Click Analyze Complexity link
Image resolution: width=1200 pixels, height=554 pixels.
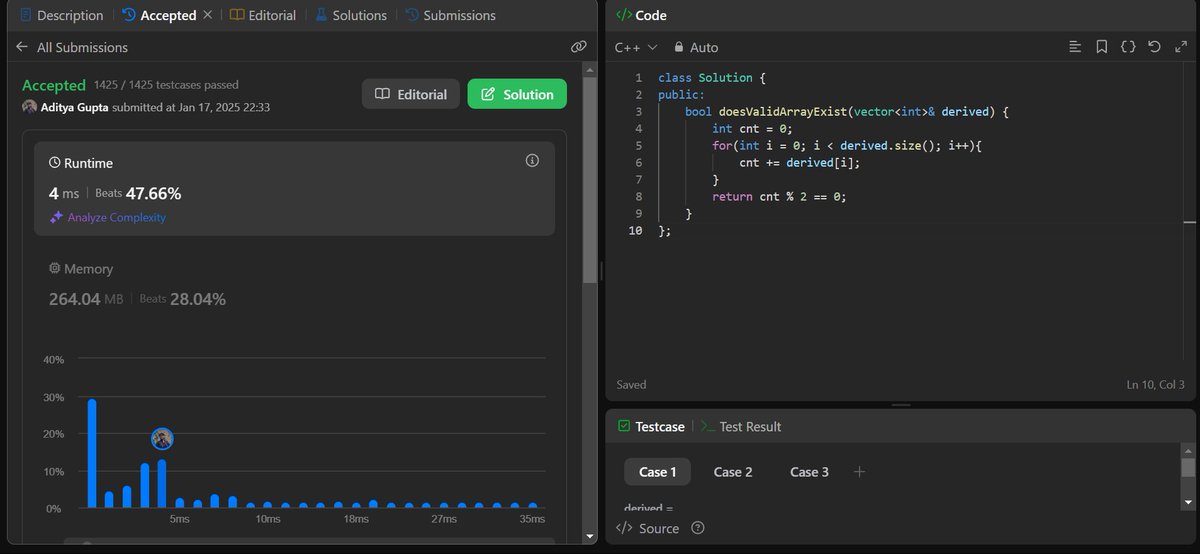point(108,217)
